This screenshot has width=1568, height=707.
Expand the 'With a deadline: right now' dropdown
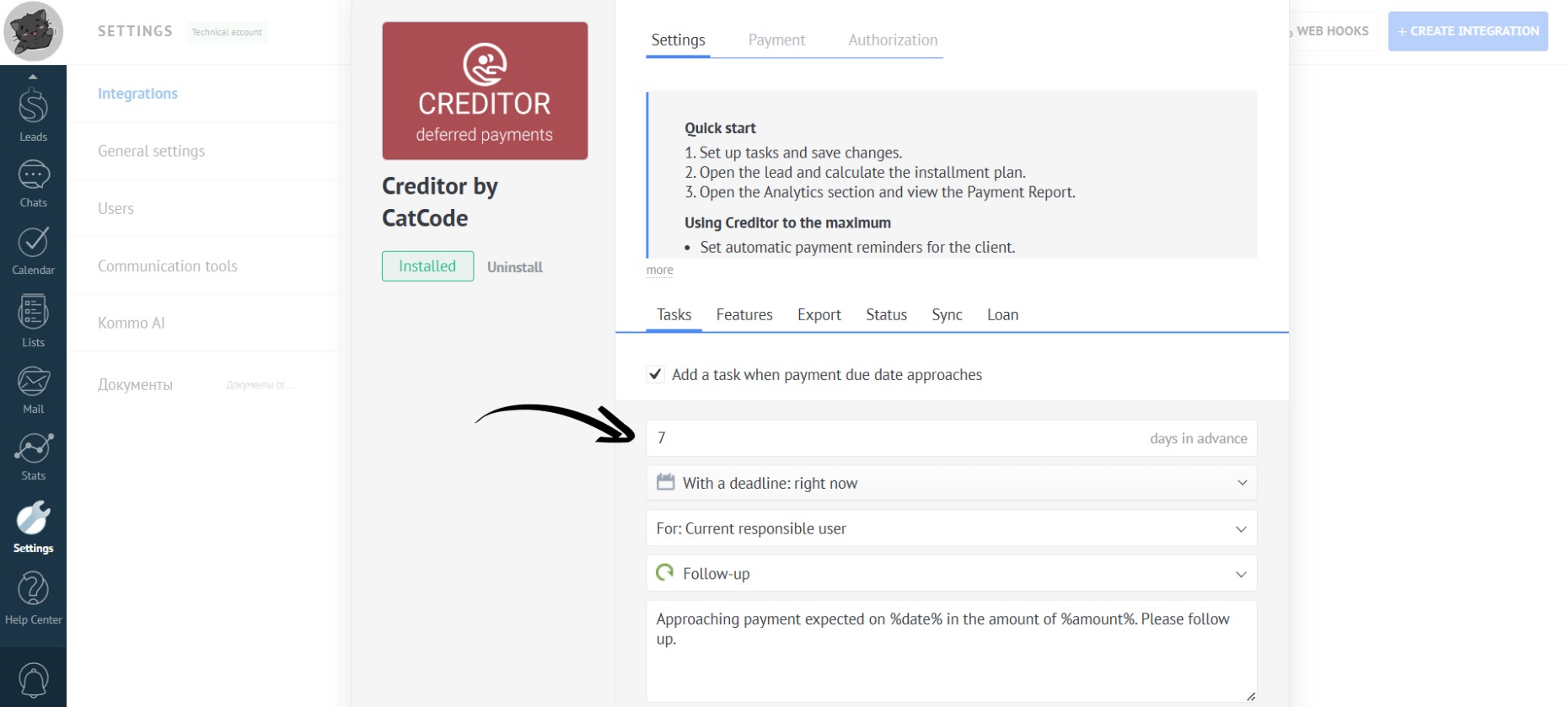pyautogui.click(x=951, y=483)
